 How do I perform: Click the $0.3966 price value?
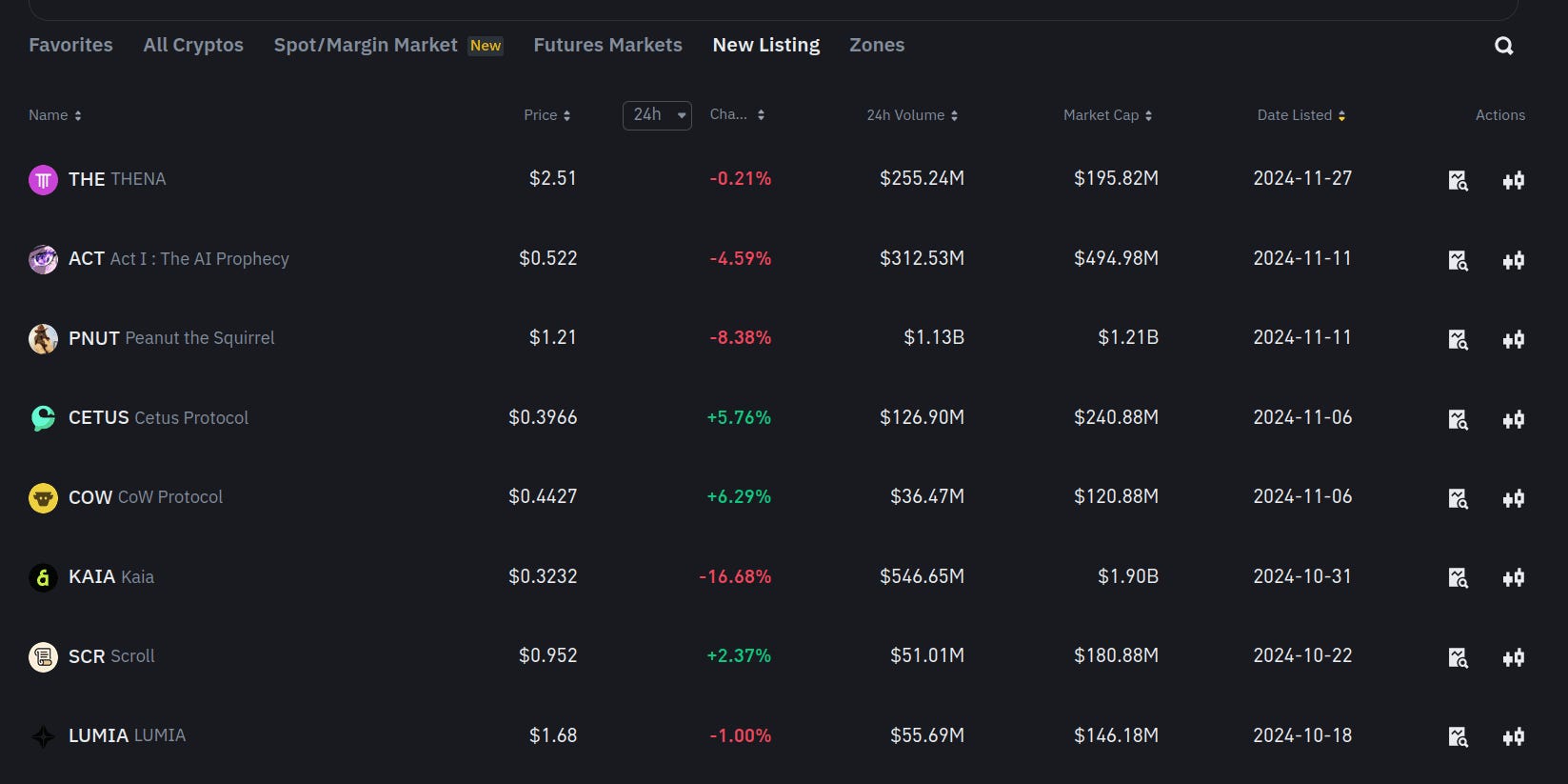click(x=543, y=417)
